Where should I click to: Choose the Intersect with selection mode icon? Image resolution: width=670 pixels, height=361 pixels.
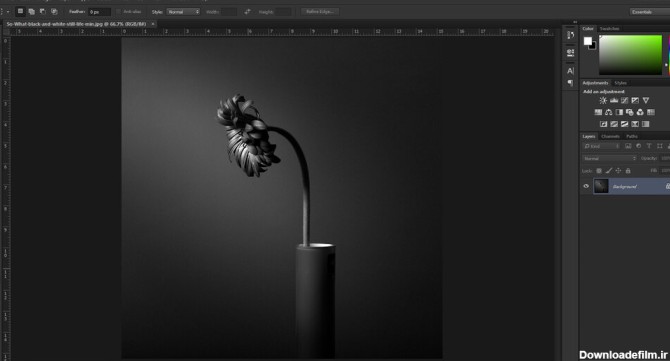pyautogui.click(x=54, y=12)
